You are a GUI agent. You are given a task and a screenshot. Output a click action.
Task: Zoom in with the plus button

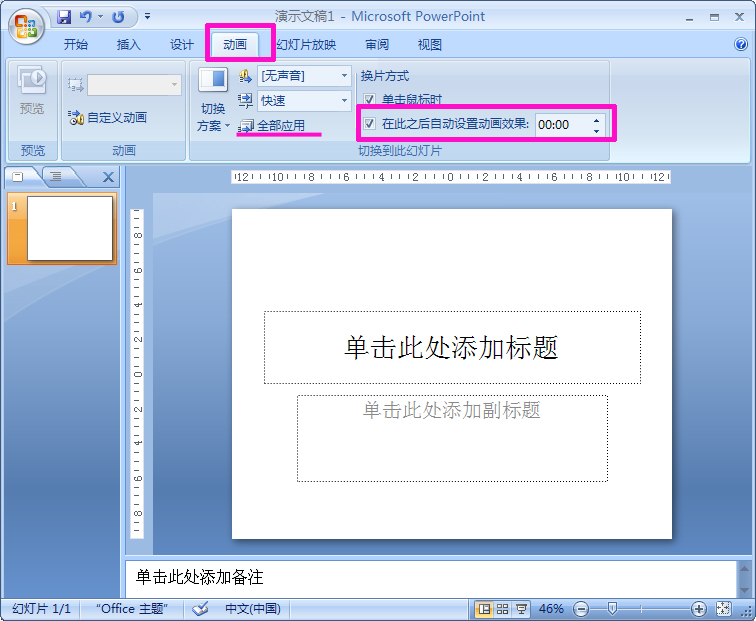coord(699,609)
